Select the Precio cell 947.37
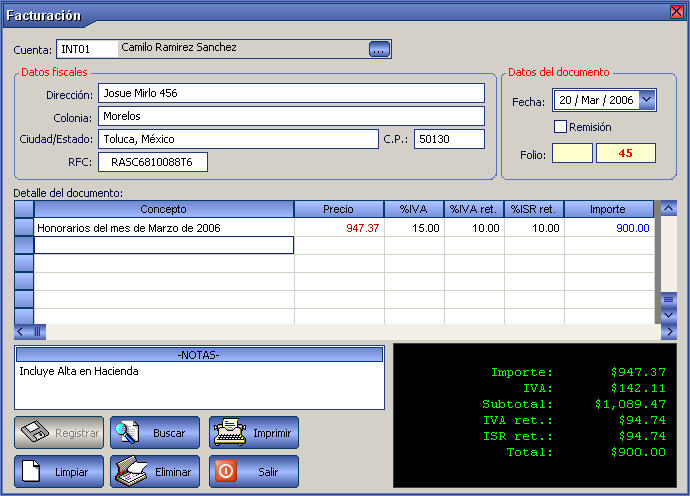 pos(339,228)
